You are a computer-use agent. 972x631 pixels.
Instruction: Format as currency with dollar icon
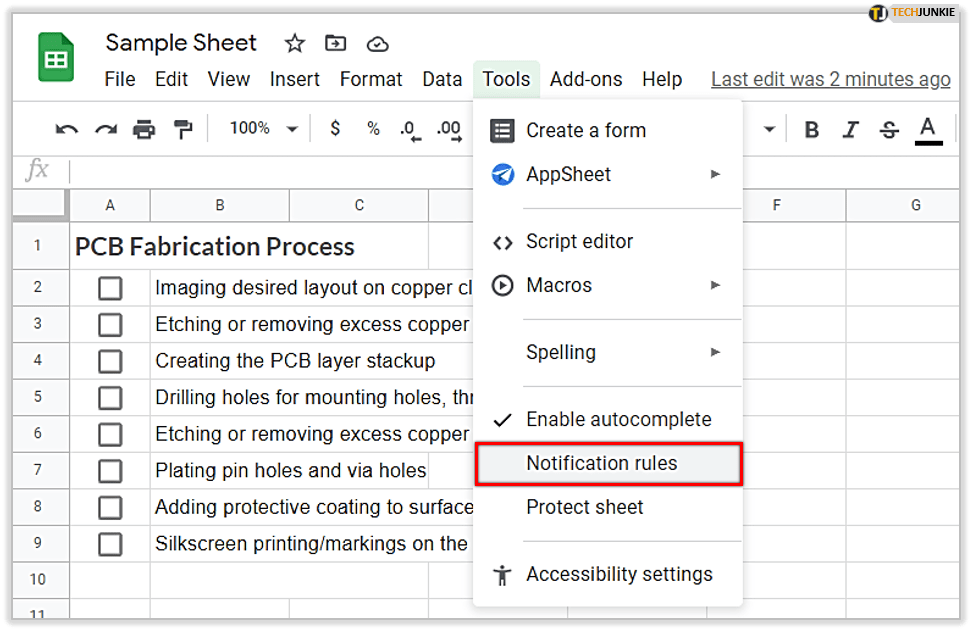click(x=335, y=129)
